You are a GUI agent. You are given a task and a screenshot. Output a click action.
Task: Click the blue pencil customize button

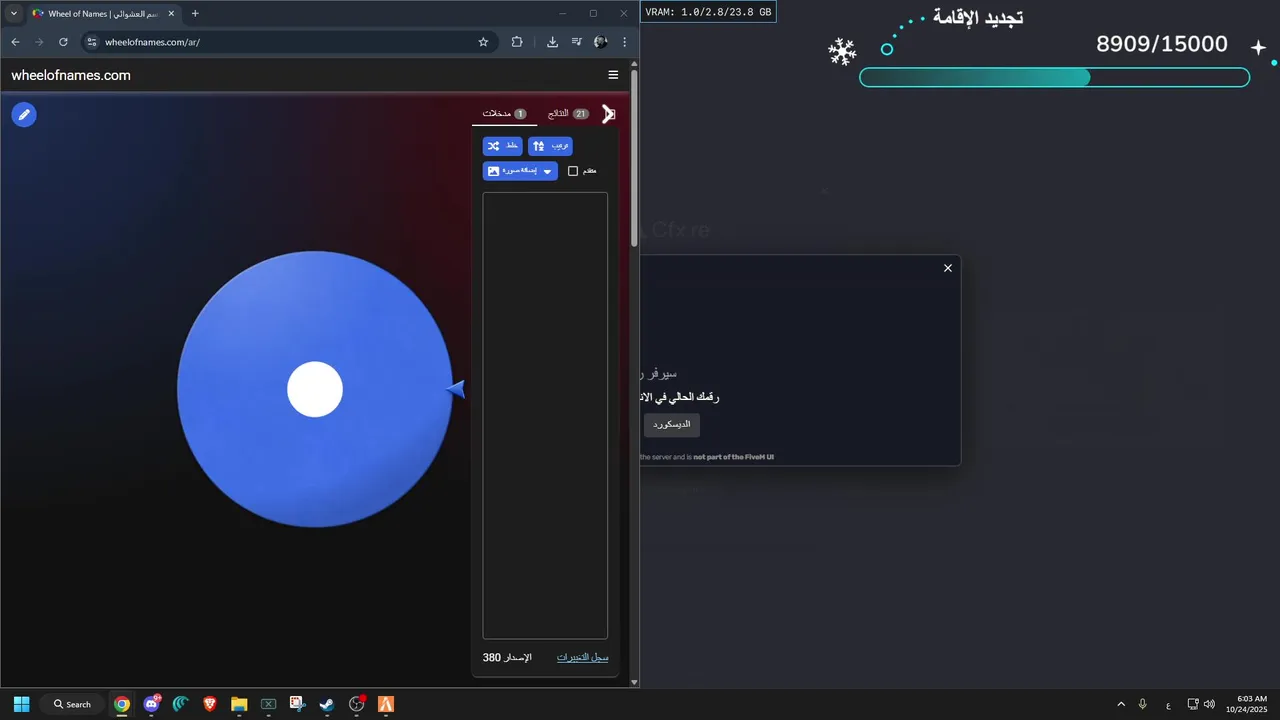24,114
